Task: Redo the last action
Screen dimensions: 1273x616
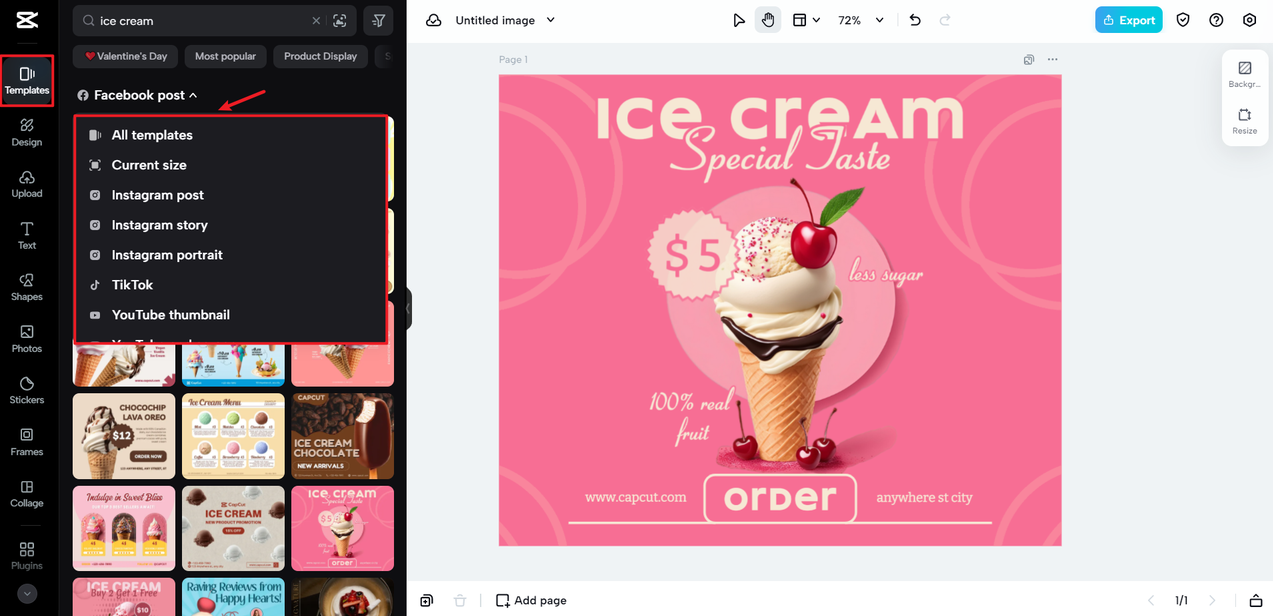Action: 945,20
